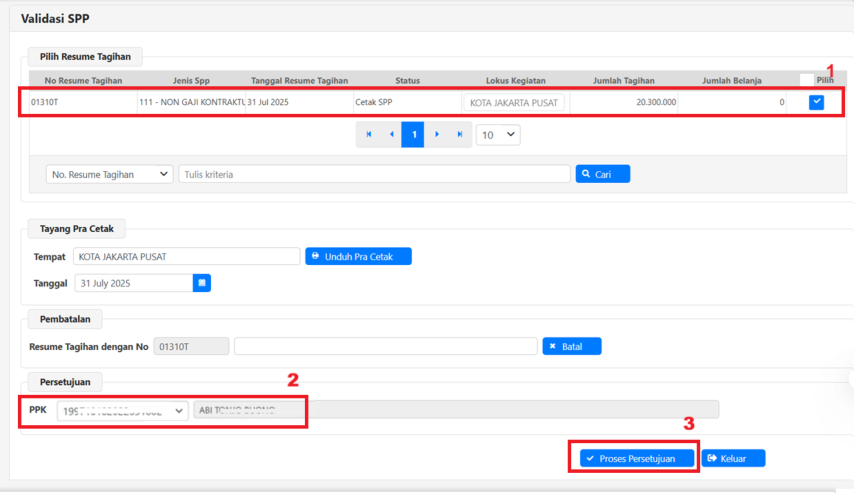Click the Cari search button
The image size is (854, 497).
(x=602, y=174)
